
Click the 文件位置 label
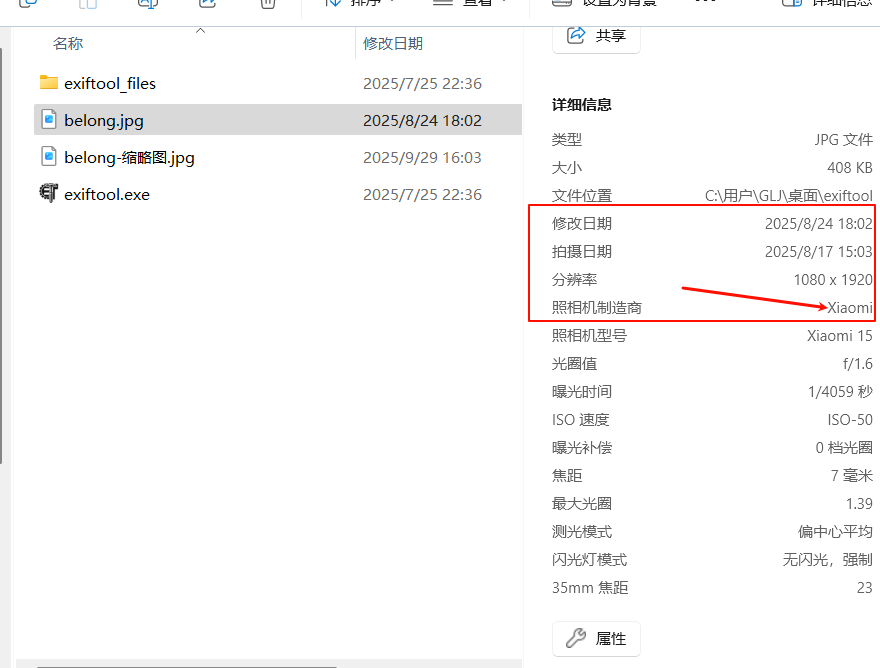(x=581, y=196)
